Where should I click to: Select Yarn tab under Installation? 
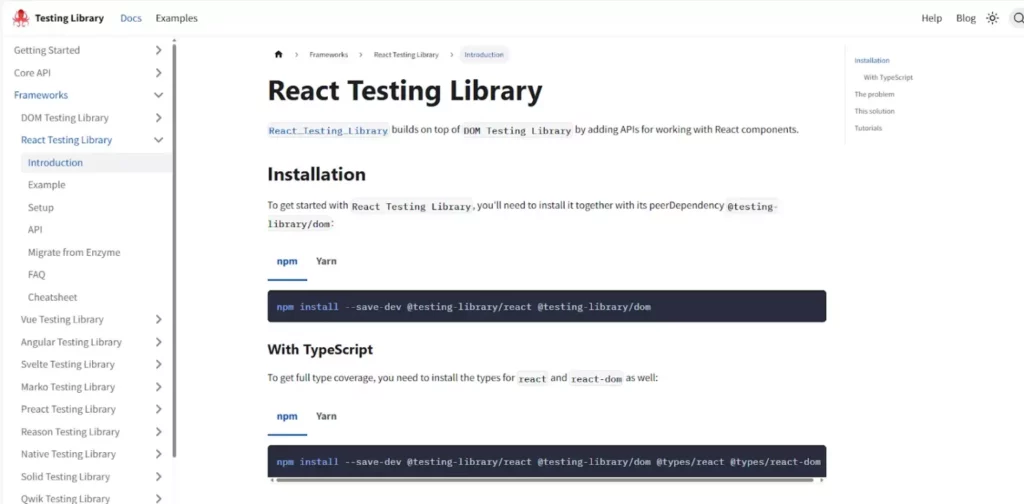[327, 261]
